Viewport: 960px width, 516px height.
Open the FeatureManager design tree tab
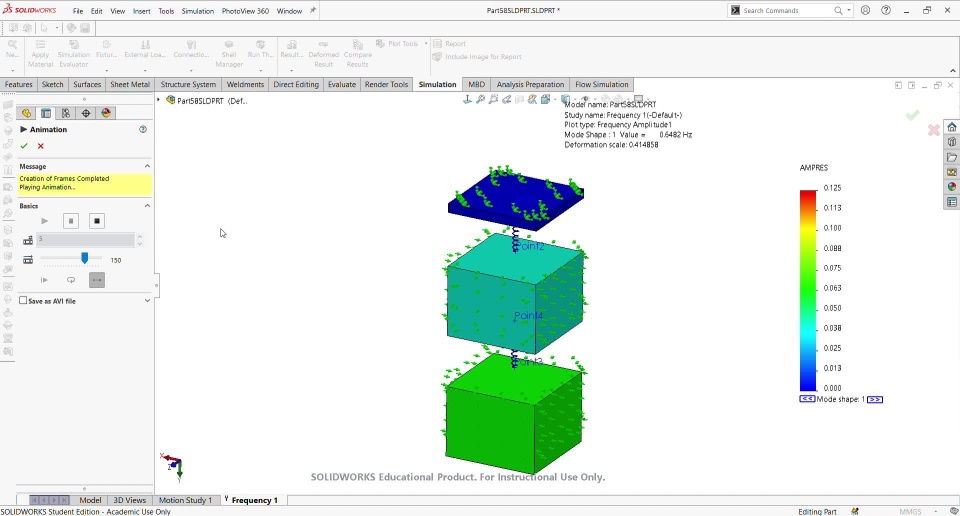[26, 113]
